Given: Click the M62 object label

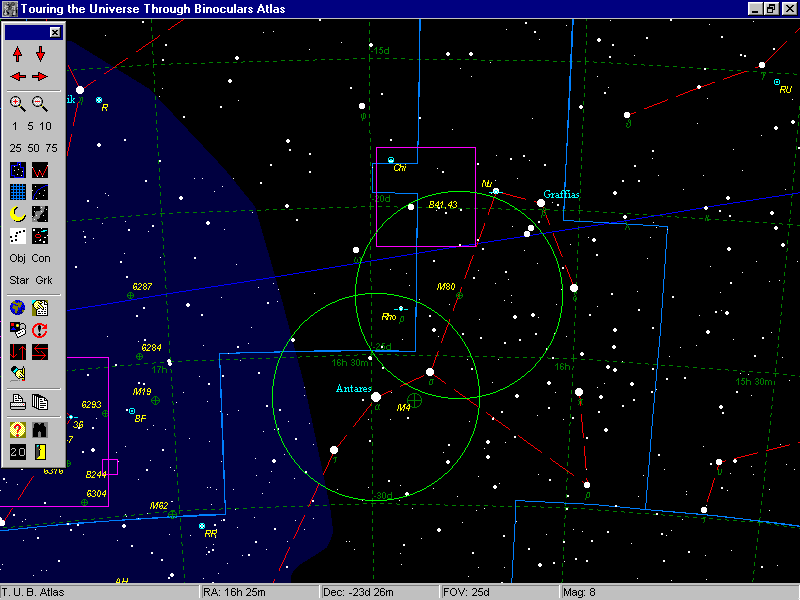Looking at the screenshot, I should pos(159,506).
